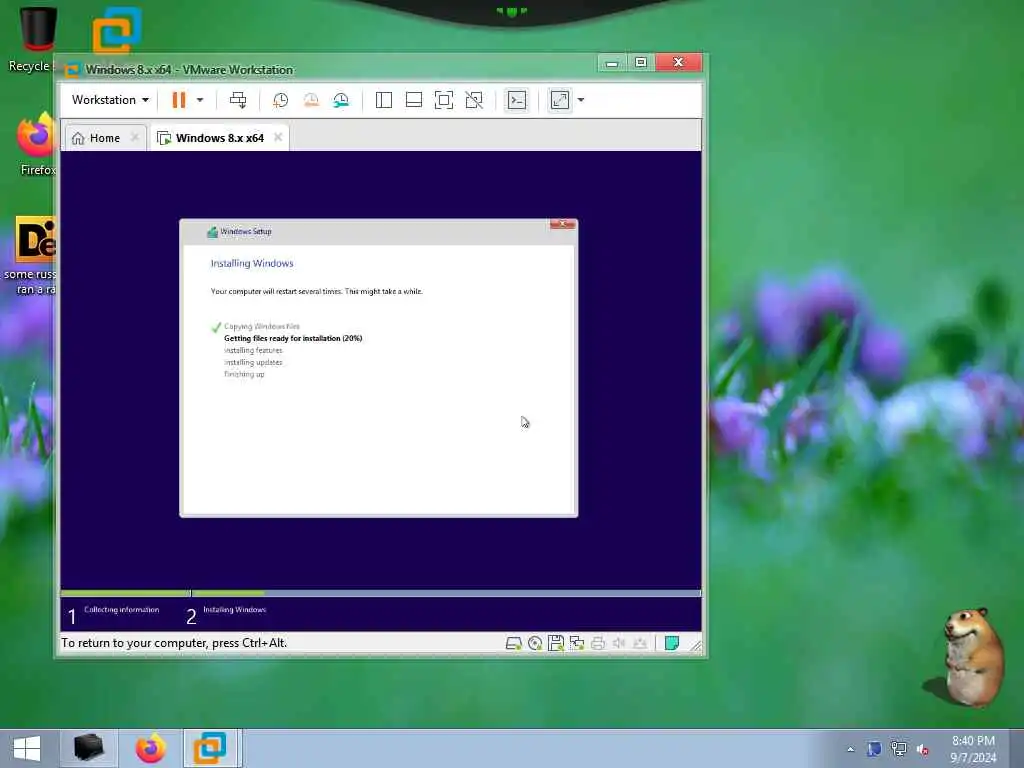
Task: Close the Windows Setup dialog
Action: point(562,224)
